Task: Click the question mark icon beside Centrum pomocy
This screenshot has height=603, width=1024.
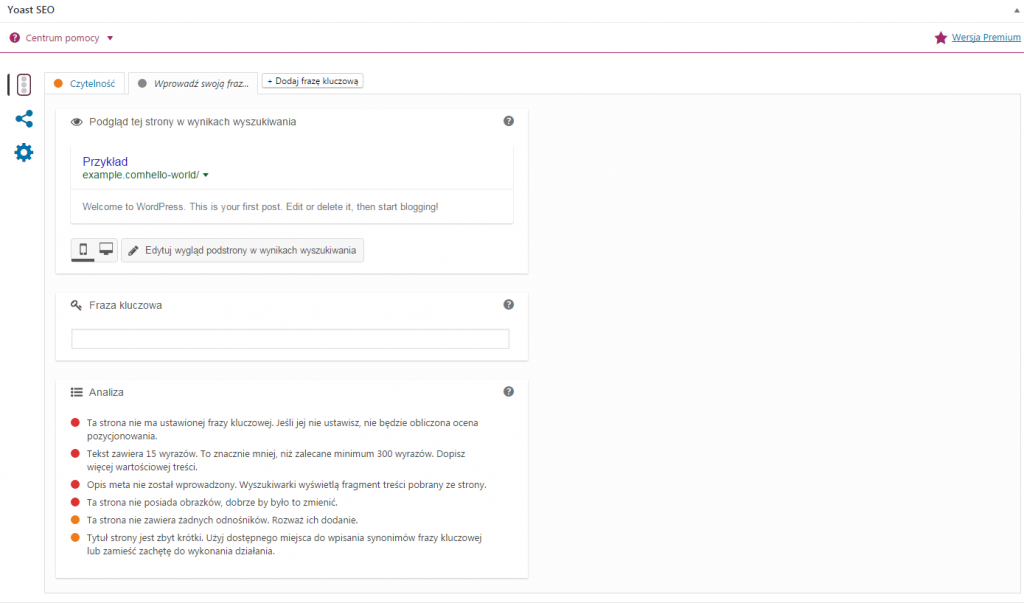Action: pyautogui.click(x=15, y=38)
